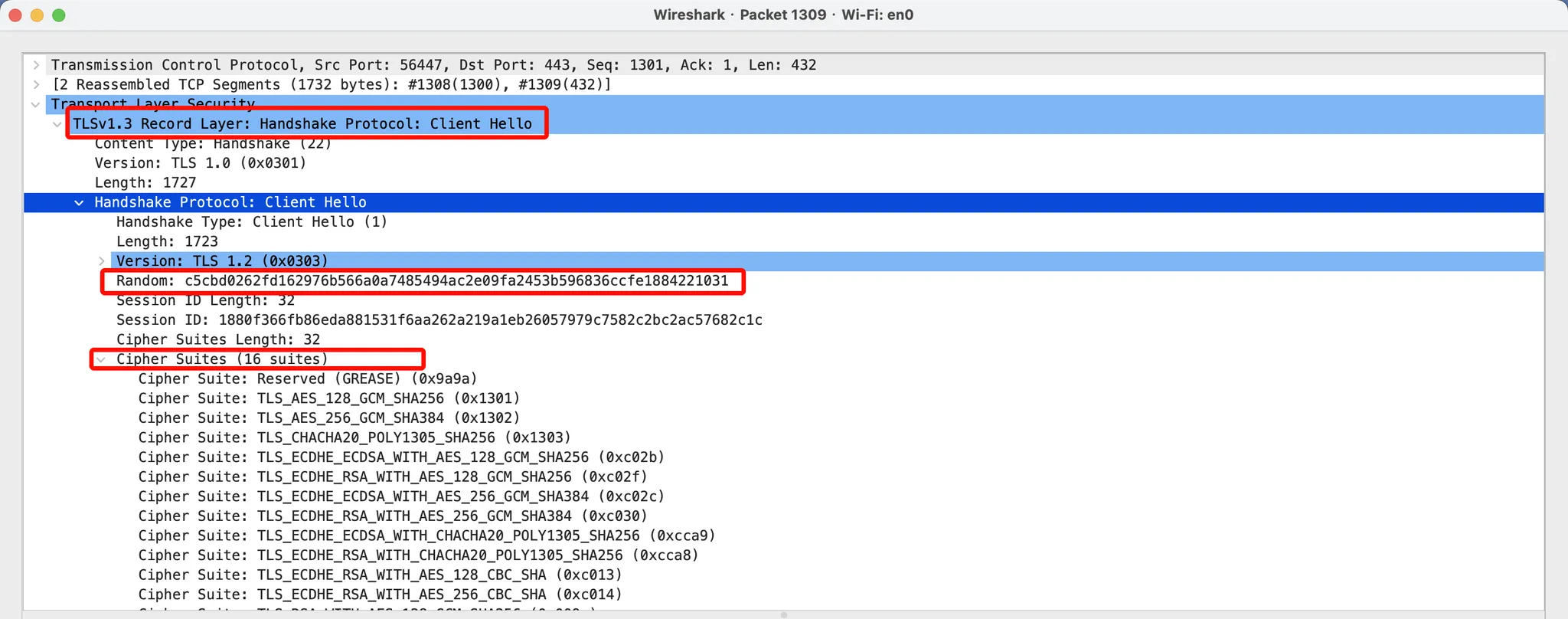
Task: Select the Session ID hex value row
Action: coord(439,319)
